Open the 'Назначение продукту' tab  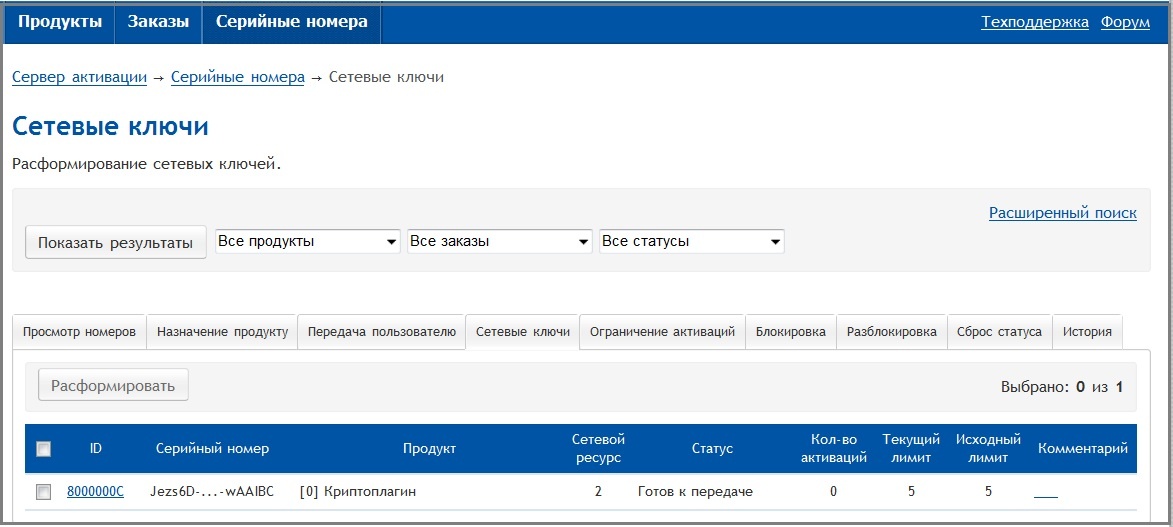pyautogui.click(x=222, y=332)
